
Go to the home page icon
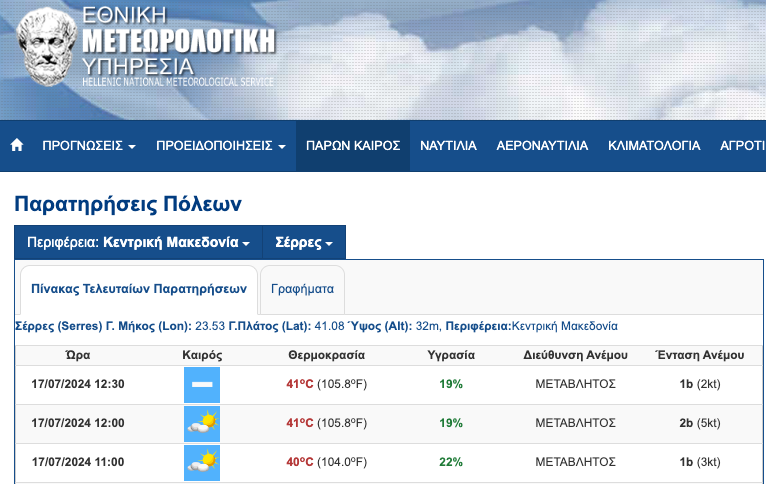(17, 145)
